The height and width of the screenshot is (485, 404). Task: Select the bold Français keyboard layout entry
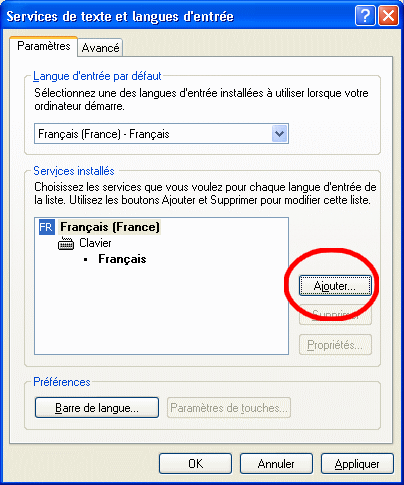(122, 259)
